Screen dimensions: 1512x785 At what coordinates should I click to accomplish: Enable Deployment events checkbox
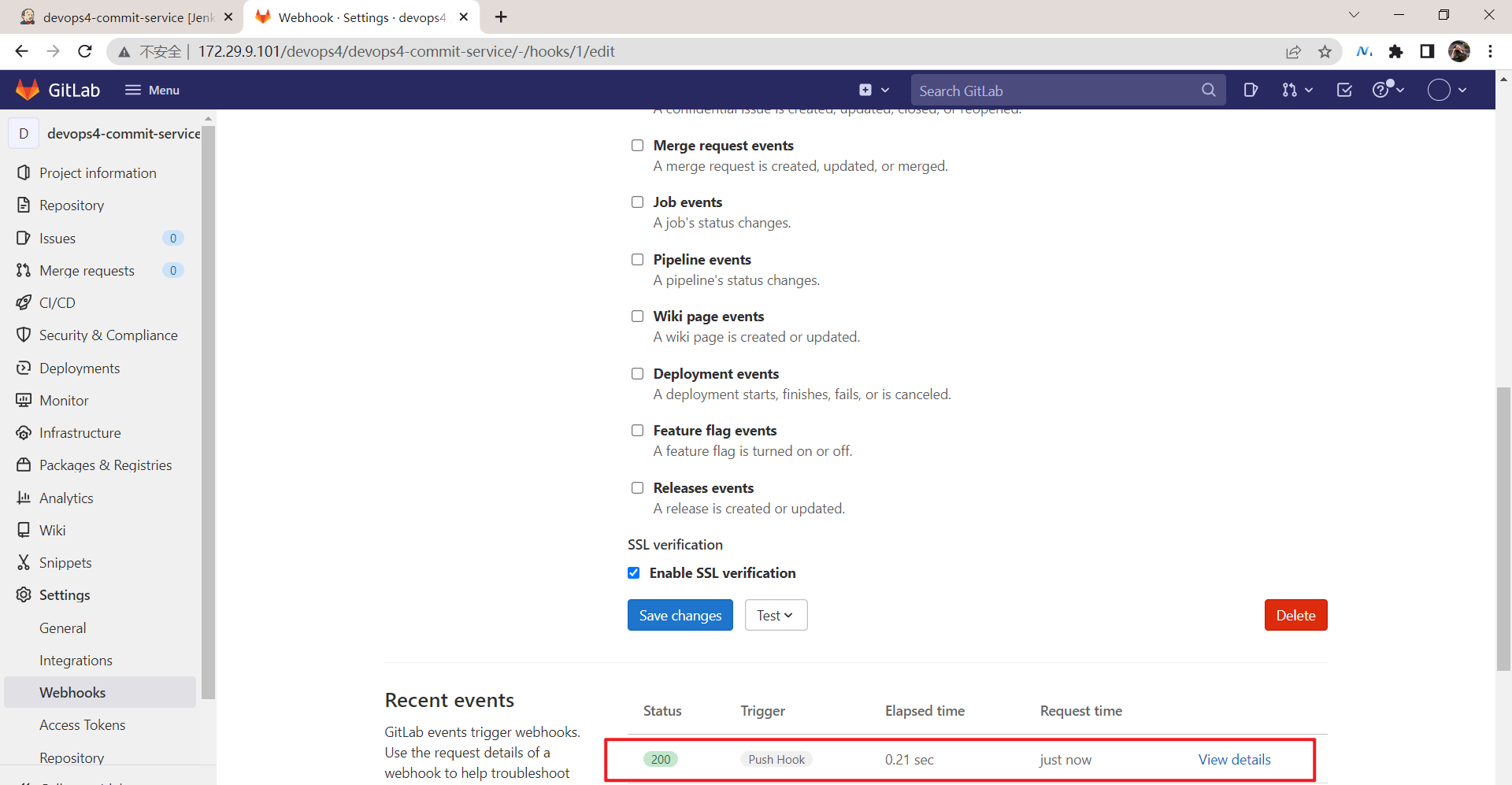tap(637, 373)
